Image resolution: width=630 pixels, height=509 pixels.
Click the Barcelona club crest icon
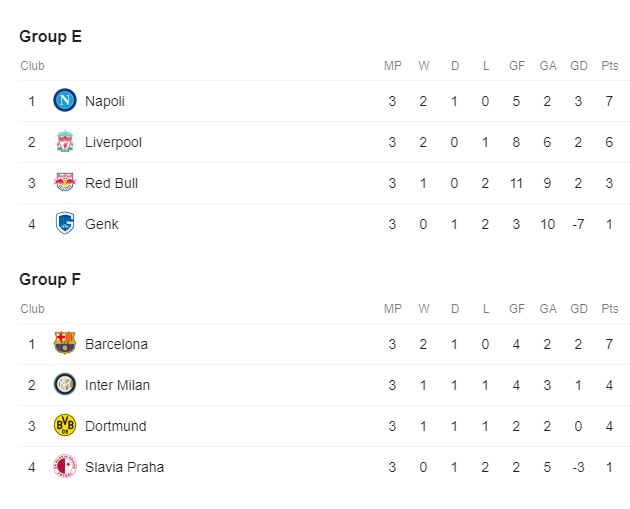click(65, 343)
